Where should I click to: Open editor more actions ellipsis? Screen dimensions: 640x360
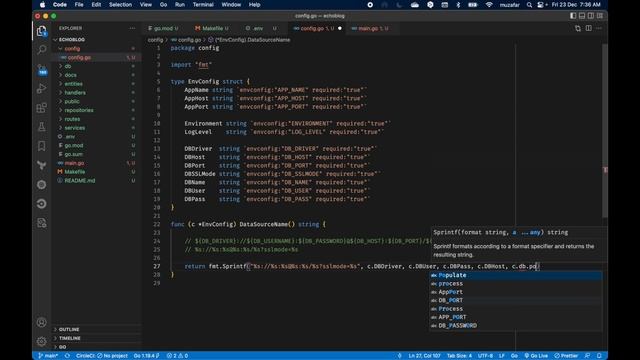click(x=599, y=28)
